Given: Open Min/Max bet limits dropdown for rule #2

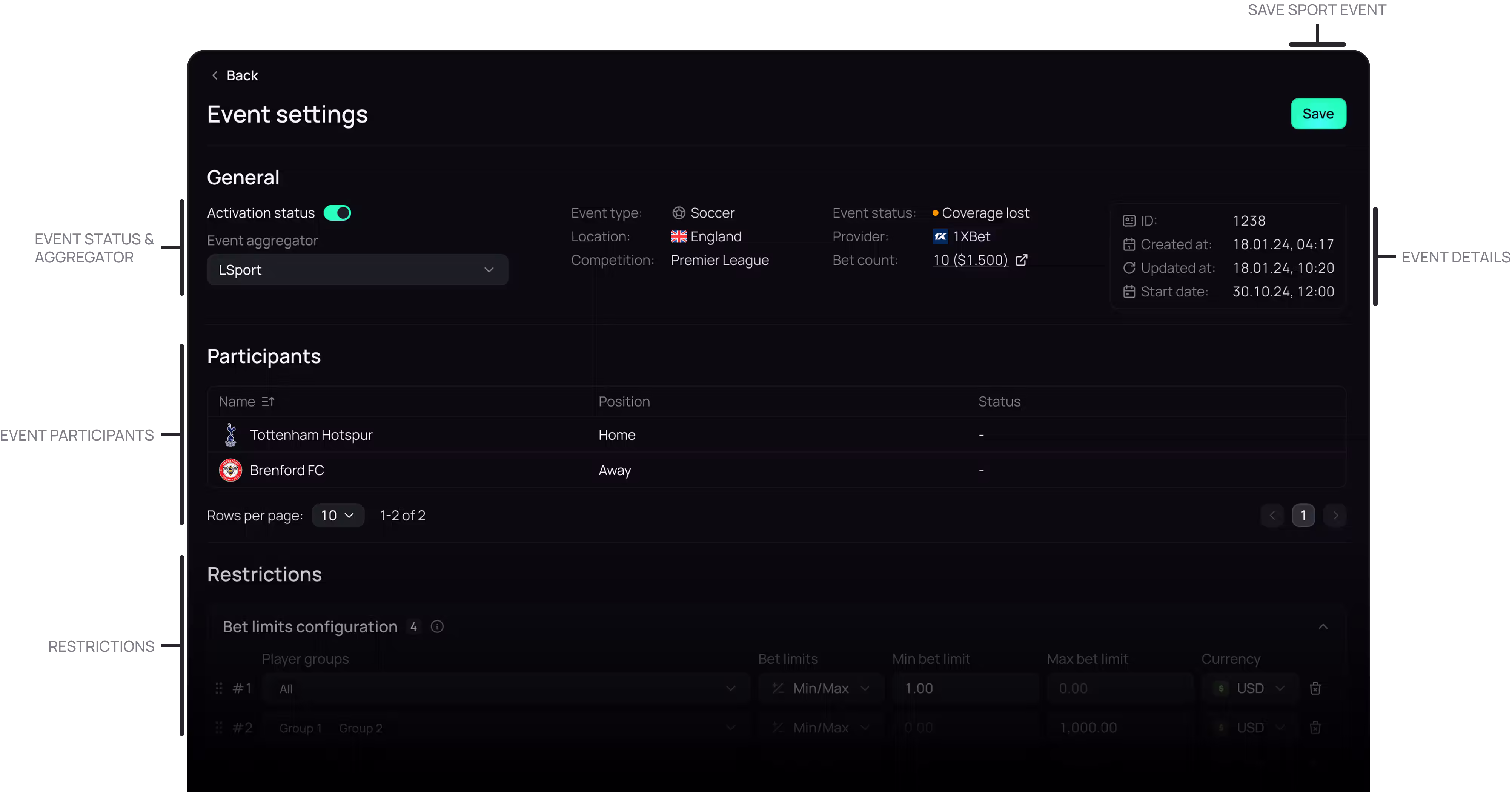Looking at the screenshot, I should pyautogui.click(x=821, y=728).
